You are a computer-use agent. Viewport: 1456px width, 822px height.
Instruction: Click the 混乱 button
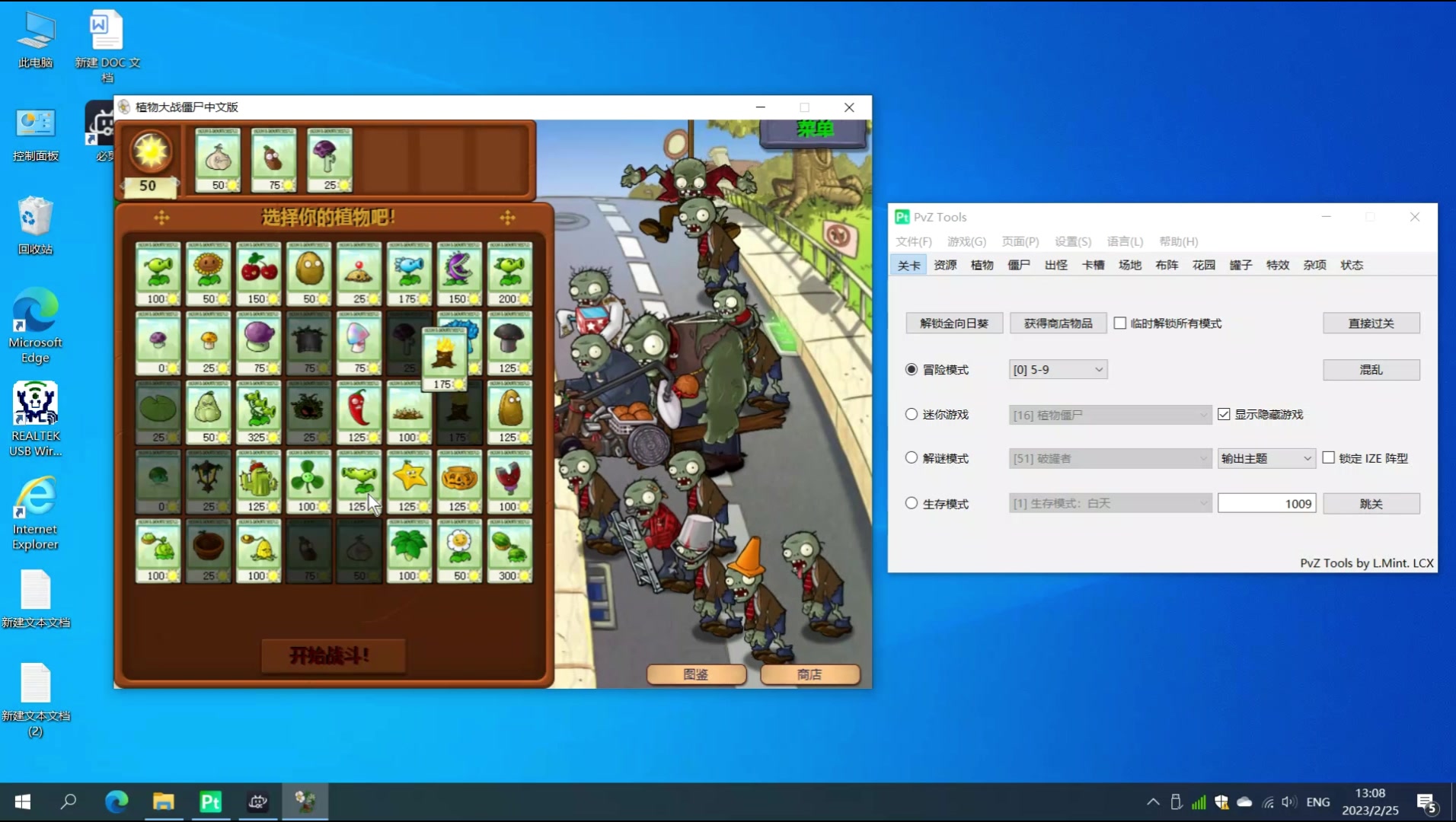[x=1371, y=369]
